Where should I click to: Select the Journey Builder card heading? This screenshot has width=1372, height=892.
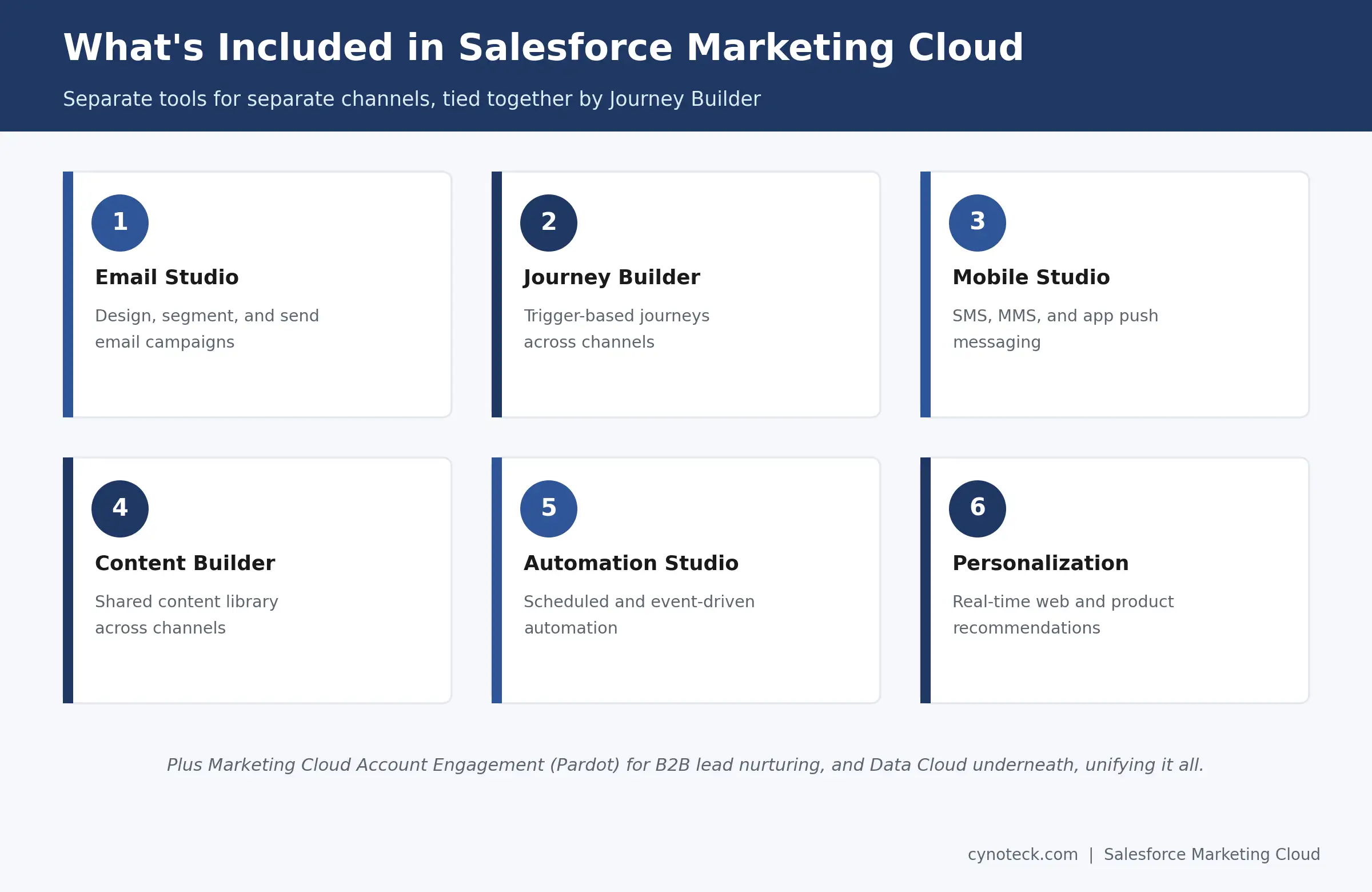[x=612, y=278]
